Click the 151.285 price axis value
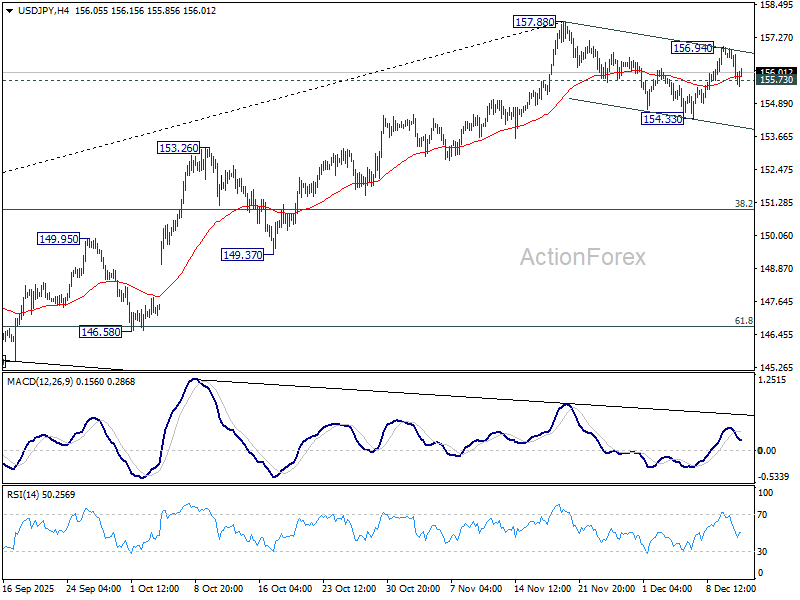The image size is (800, 600). tap(777, 203)
